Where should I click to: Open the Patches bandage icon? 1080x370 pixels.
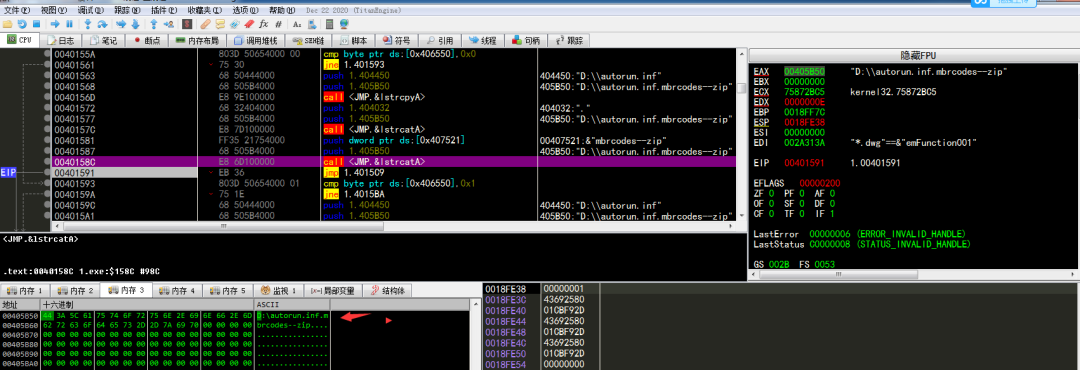pos(205,24)
